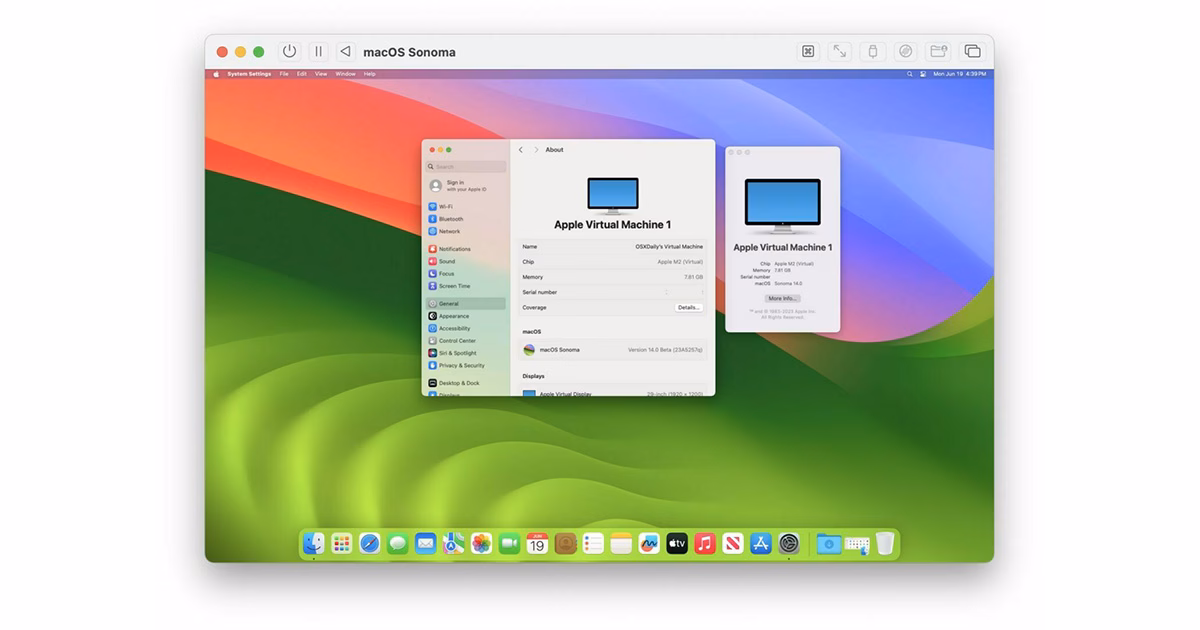The width and height of the screenshot is (1200, 630).
Task: Open Launchpad from the Dock
Action: point(342,543)
